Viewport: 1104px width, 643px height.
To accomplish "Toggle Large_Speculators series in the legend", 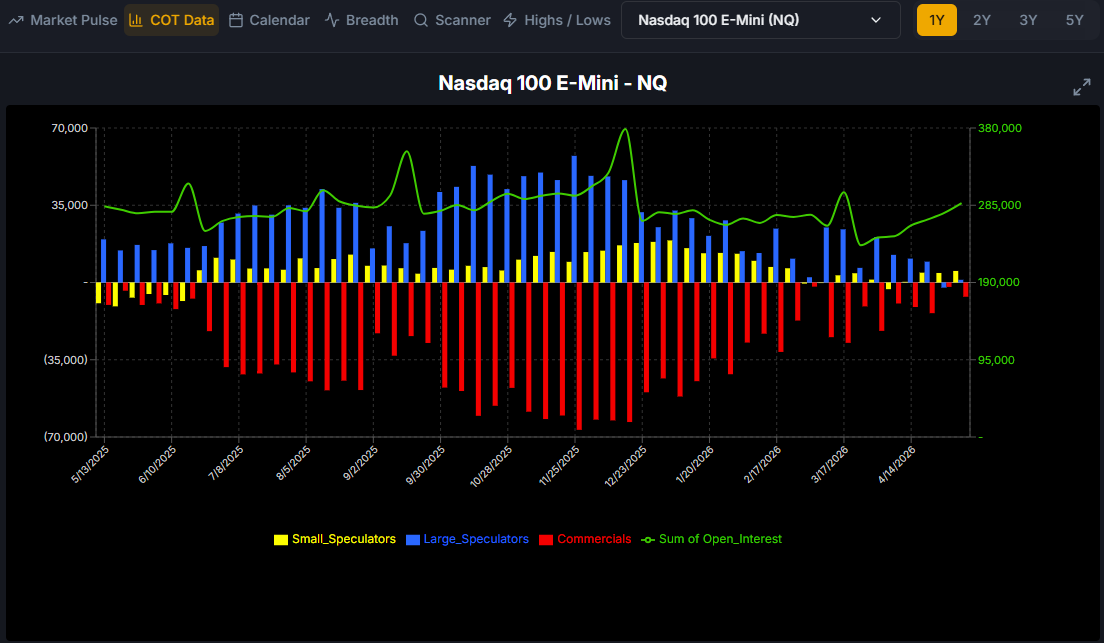I will tap(468, 539).
